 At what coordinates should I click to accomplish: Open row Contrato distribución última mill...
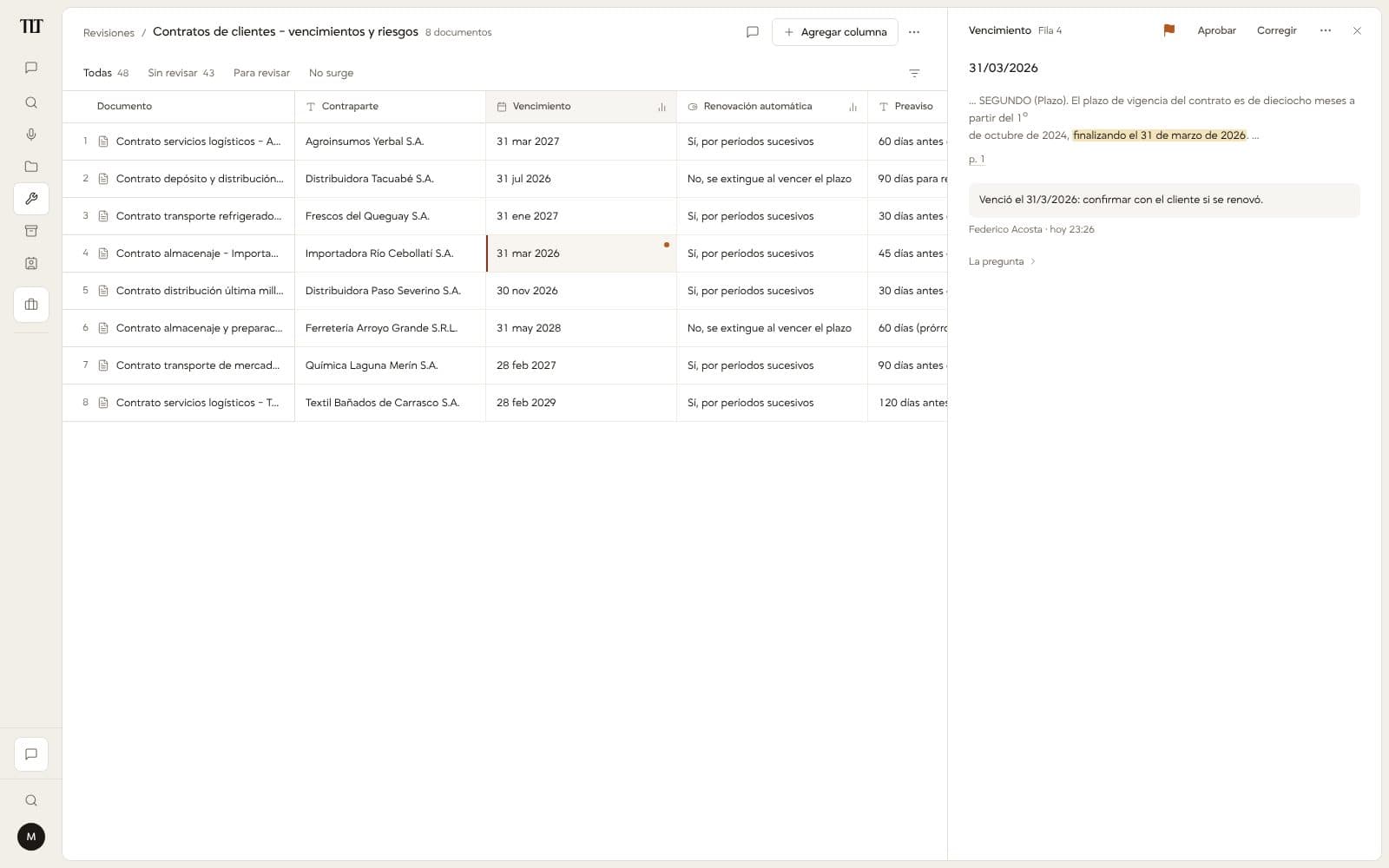178,291
